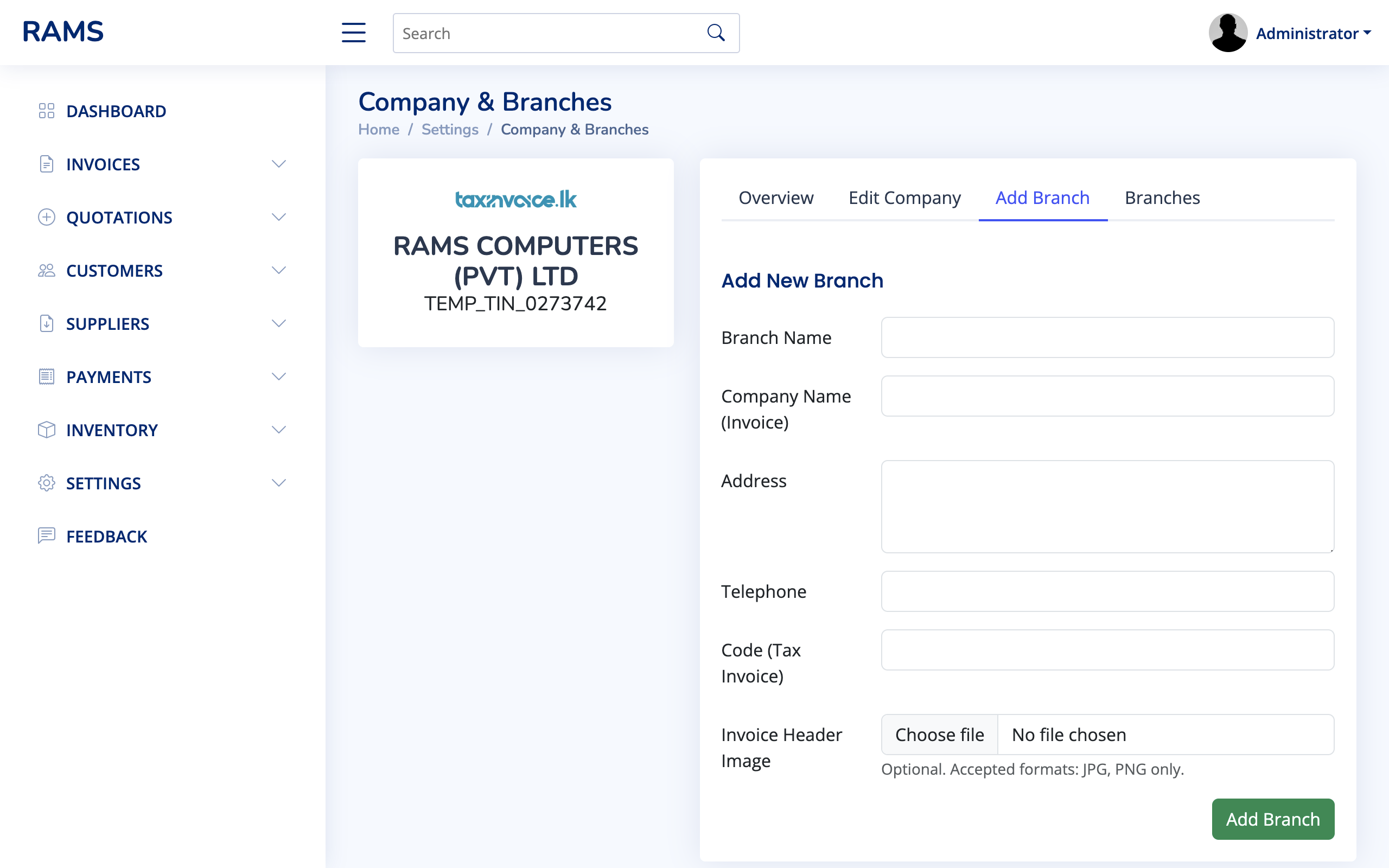
Task: Expand the Payments section
Action: point(279,376)
